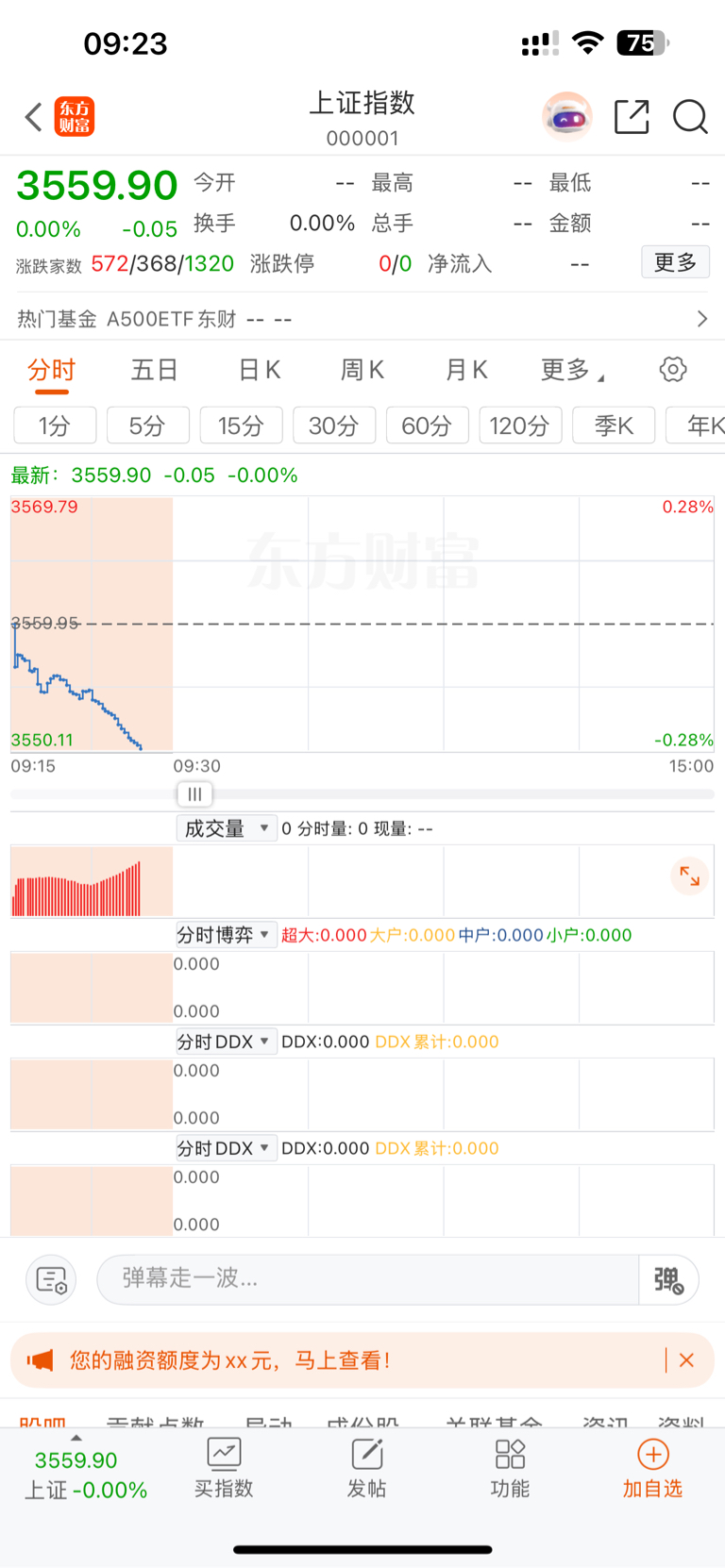
Task: Select the 15分 period button
Action: click(x=241, y=425)
